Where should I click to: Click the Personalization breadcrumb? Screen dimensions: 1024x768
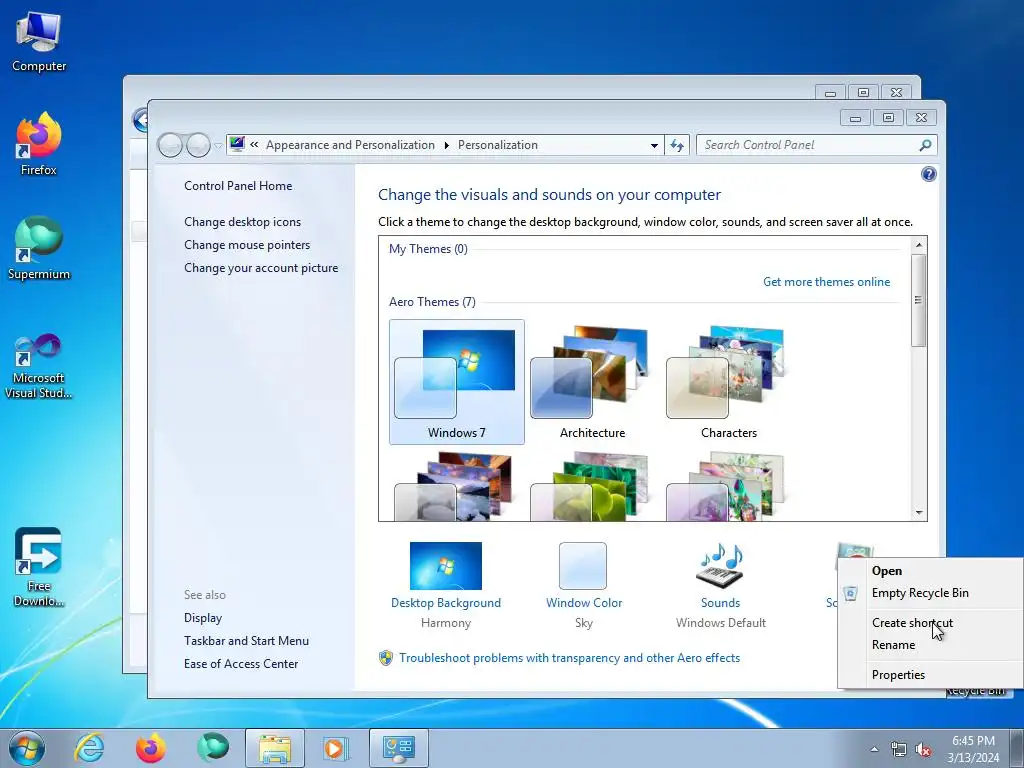point(498,145)
